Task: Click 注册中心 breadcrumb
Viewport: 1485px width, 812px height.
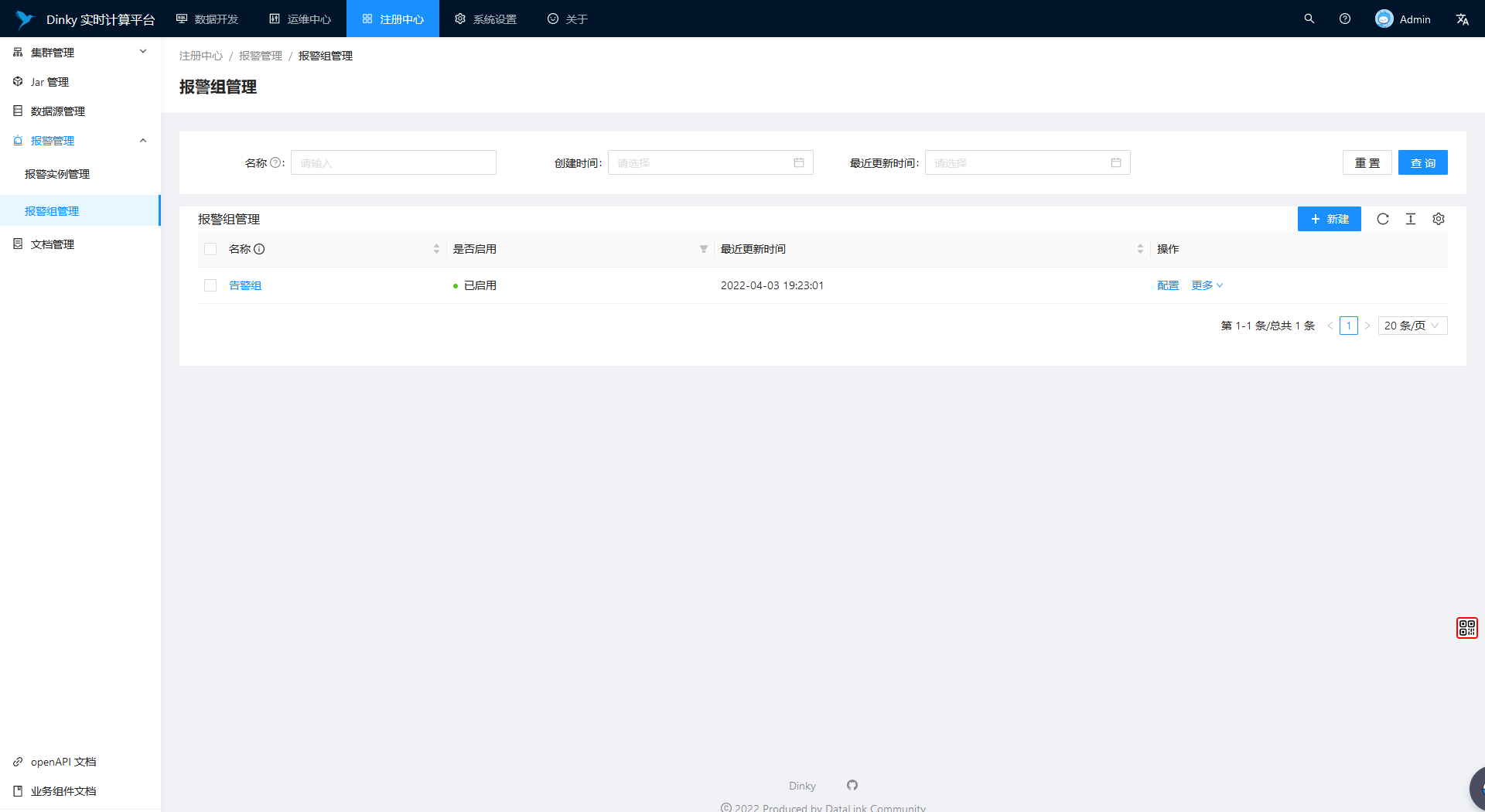Action: [201, 56]
